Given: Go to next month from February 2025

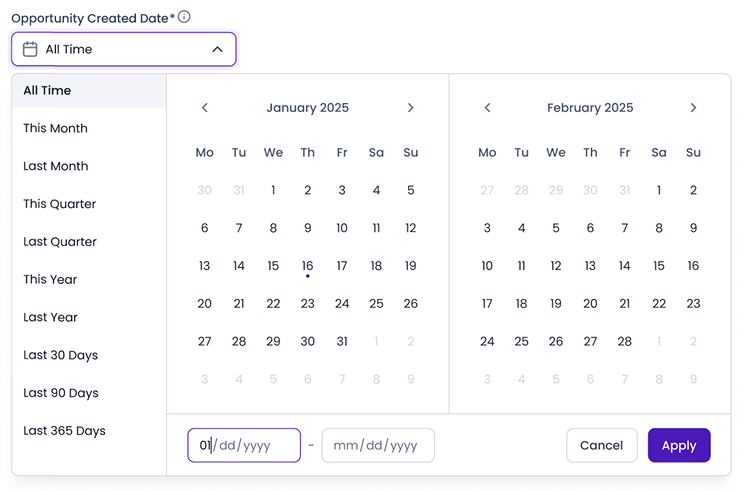Looking at the screenshot, I should (x=693, y=108).
